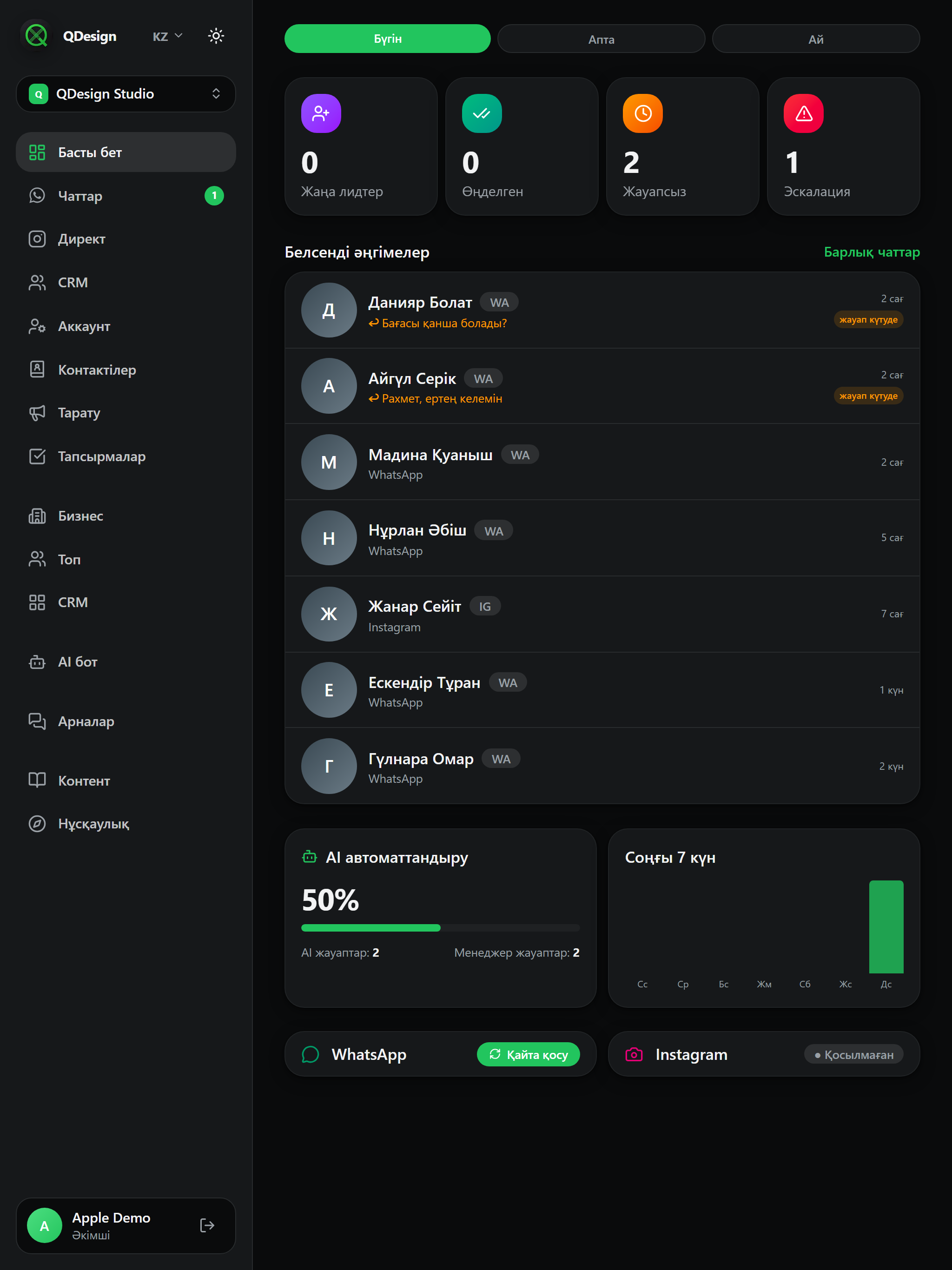The image size is (952, 1270).
Task: Open the AI бот robot icon
Action: [x=37, y=662]
